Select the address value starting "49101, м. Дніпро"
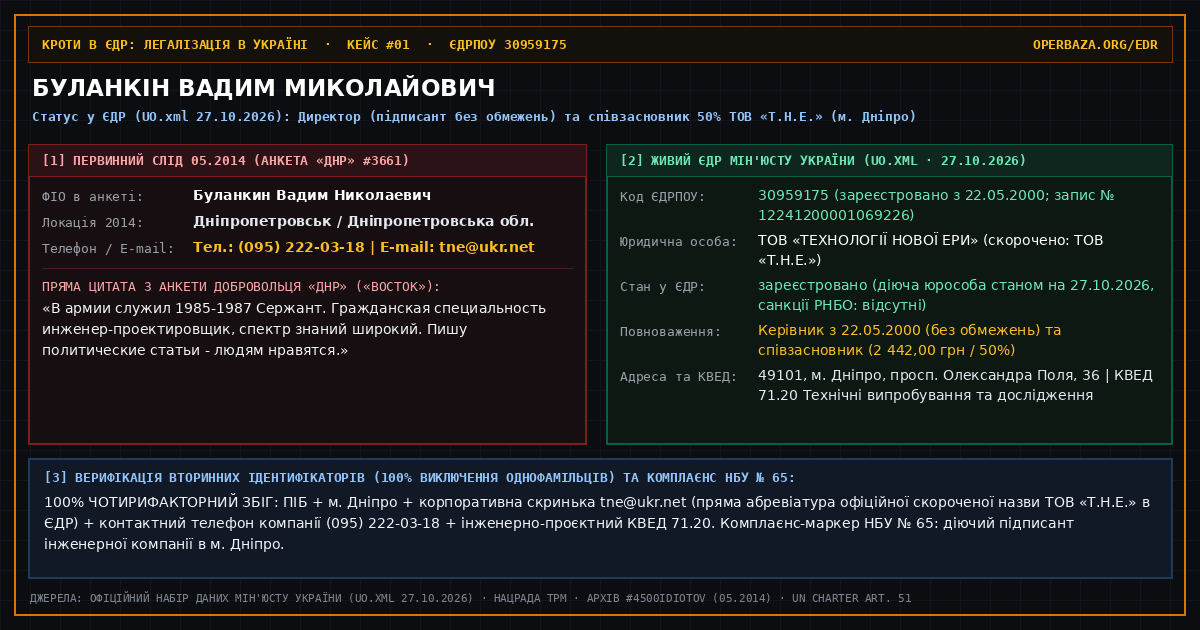 click(955, 385)
